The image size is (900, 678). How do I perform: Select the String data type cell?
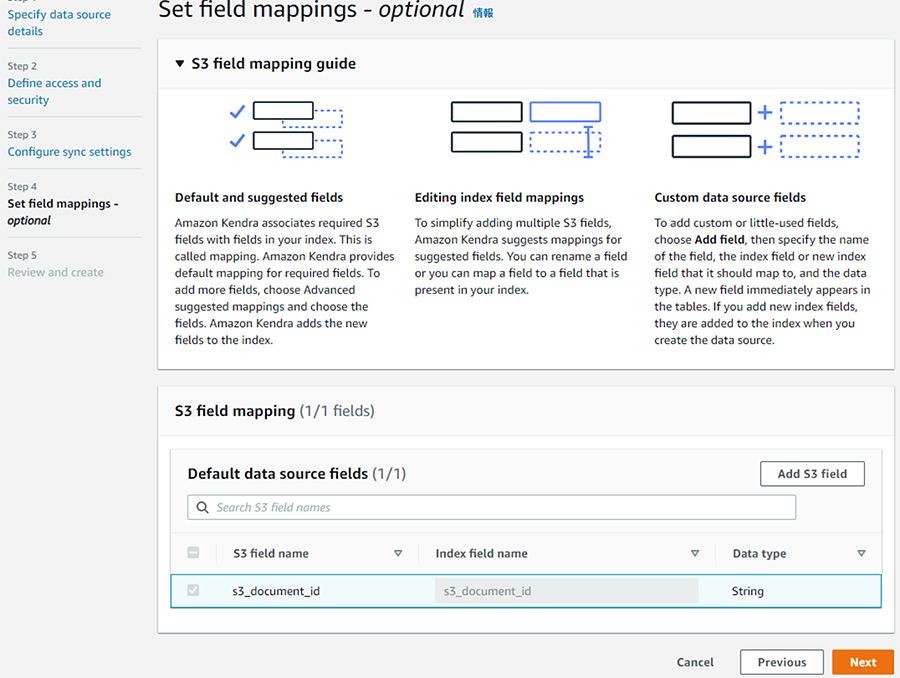pyautogui.click(x=747, y=591)
